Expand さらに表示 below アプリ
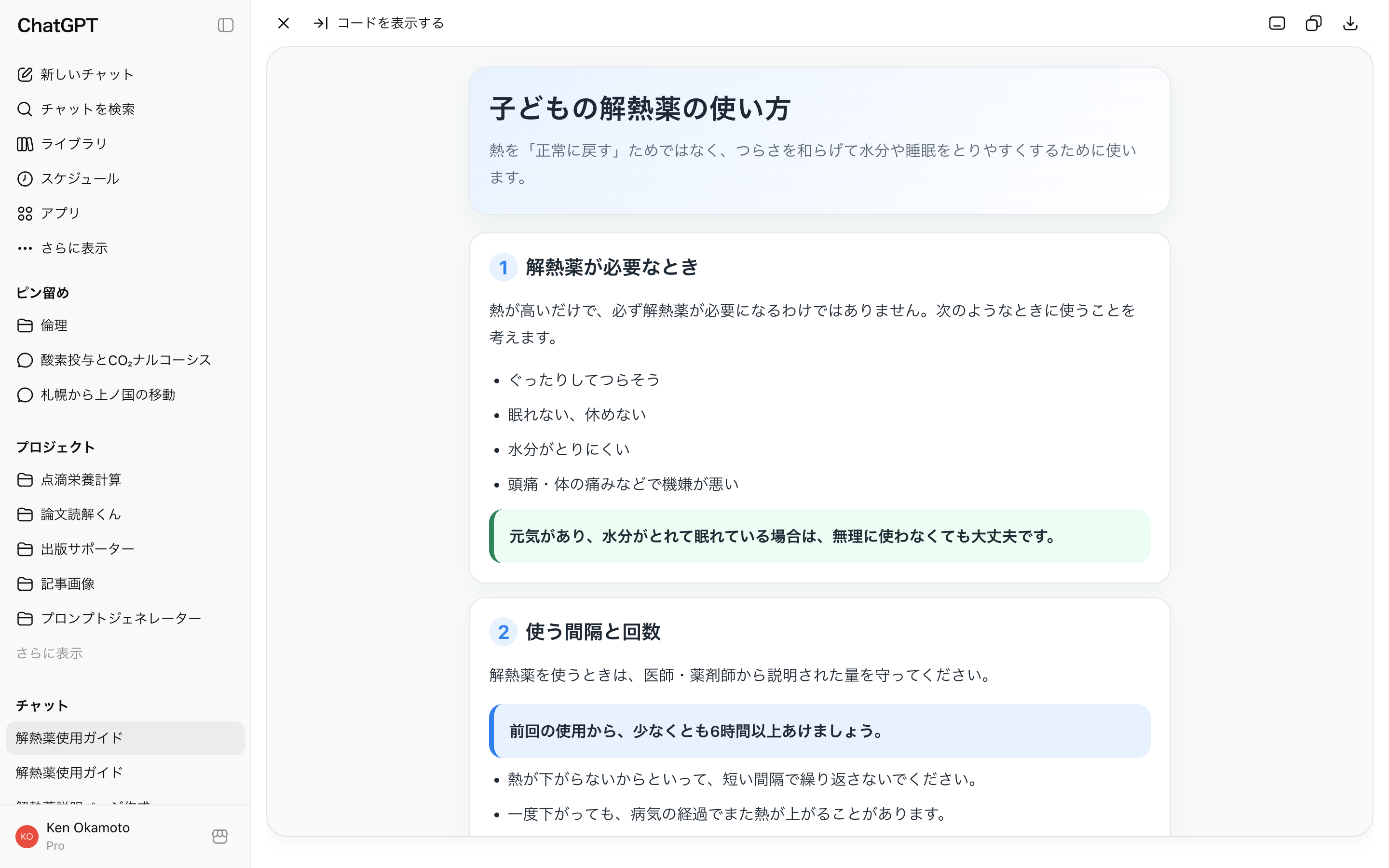 point(125,248)
